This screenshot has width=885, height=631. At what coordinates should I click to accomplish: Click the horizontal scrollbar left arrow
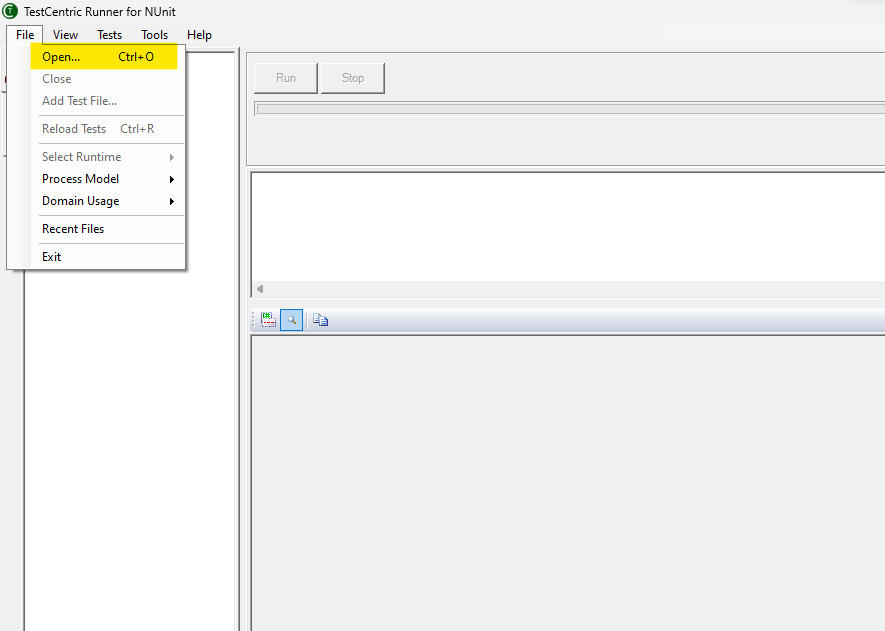(260, 289)
